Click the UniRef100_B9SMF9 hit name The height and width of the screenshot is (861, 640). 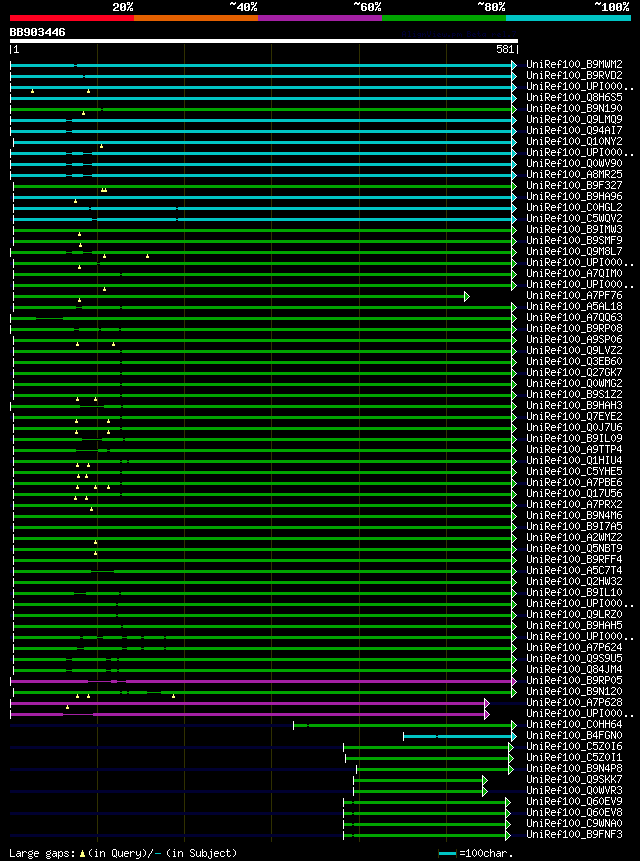pyautogui.click(x=574, y=241)
